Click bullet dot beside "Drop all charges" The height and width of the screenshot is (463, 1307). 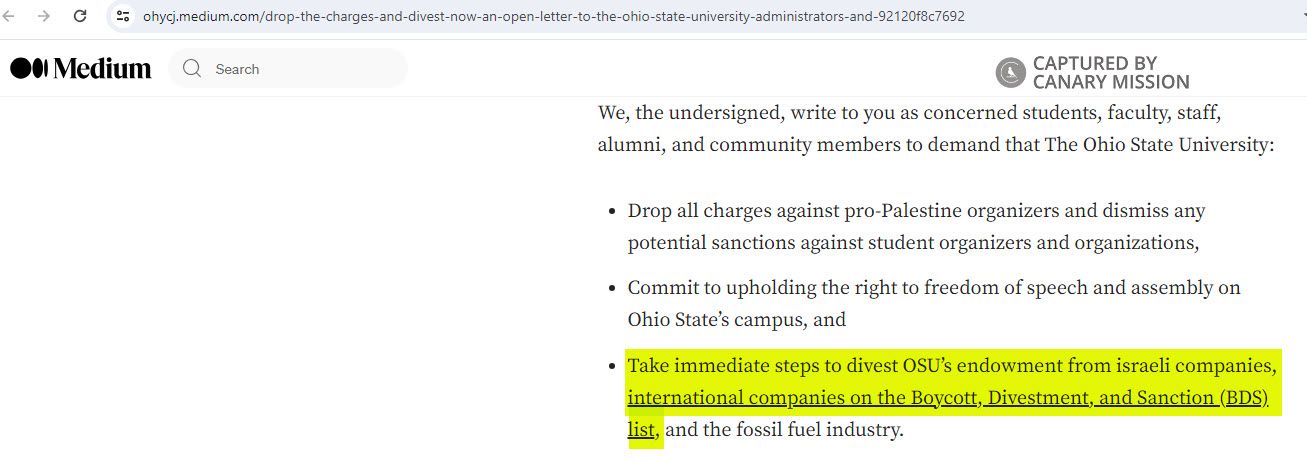point(611,212)
